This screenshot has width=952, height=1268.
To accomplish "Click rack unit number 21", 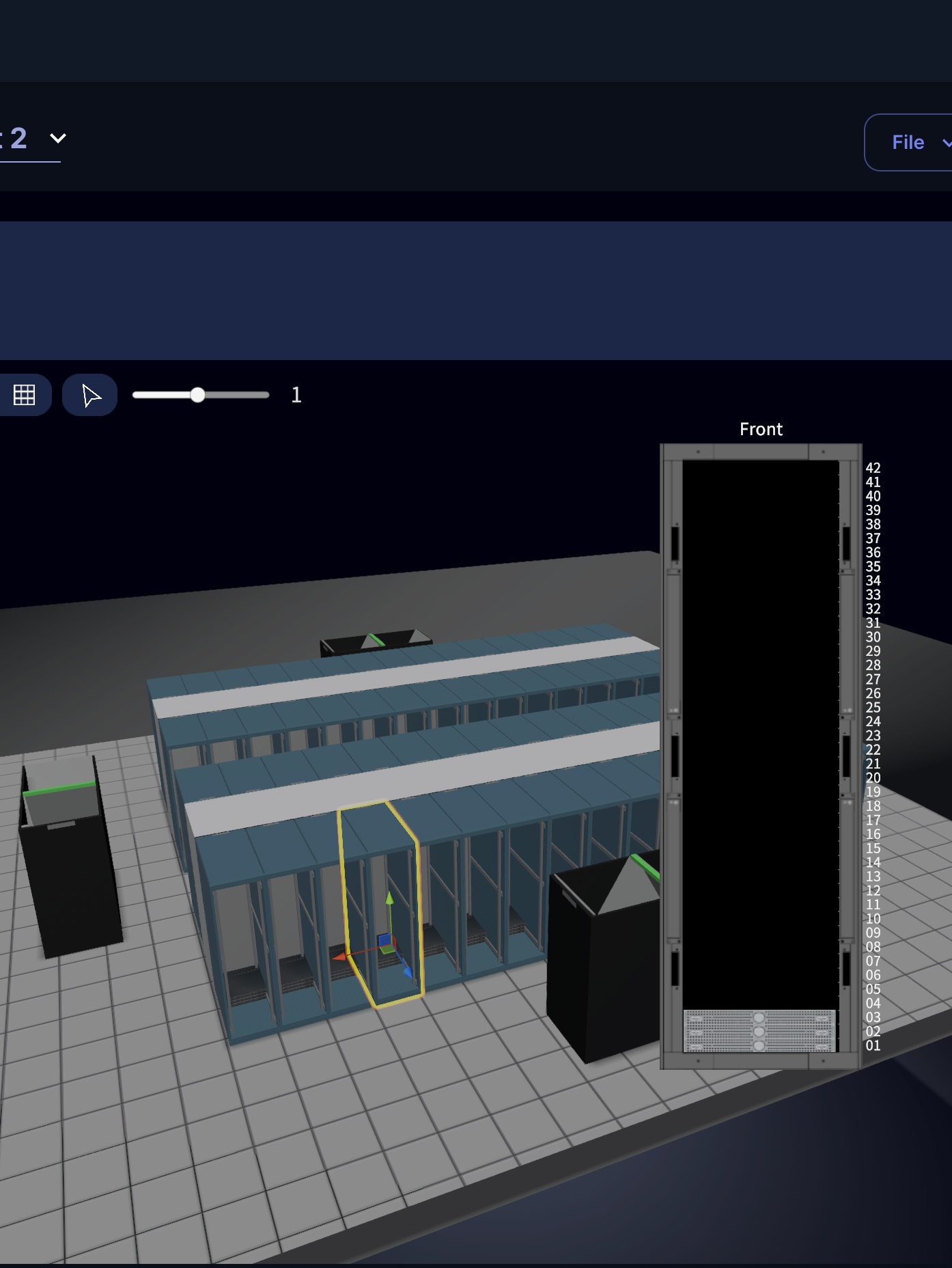I will click(873, 764).
